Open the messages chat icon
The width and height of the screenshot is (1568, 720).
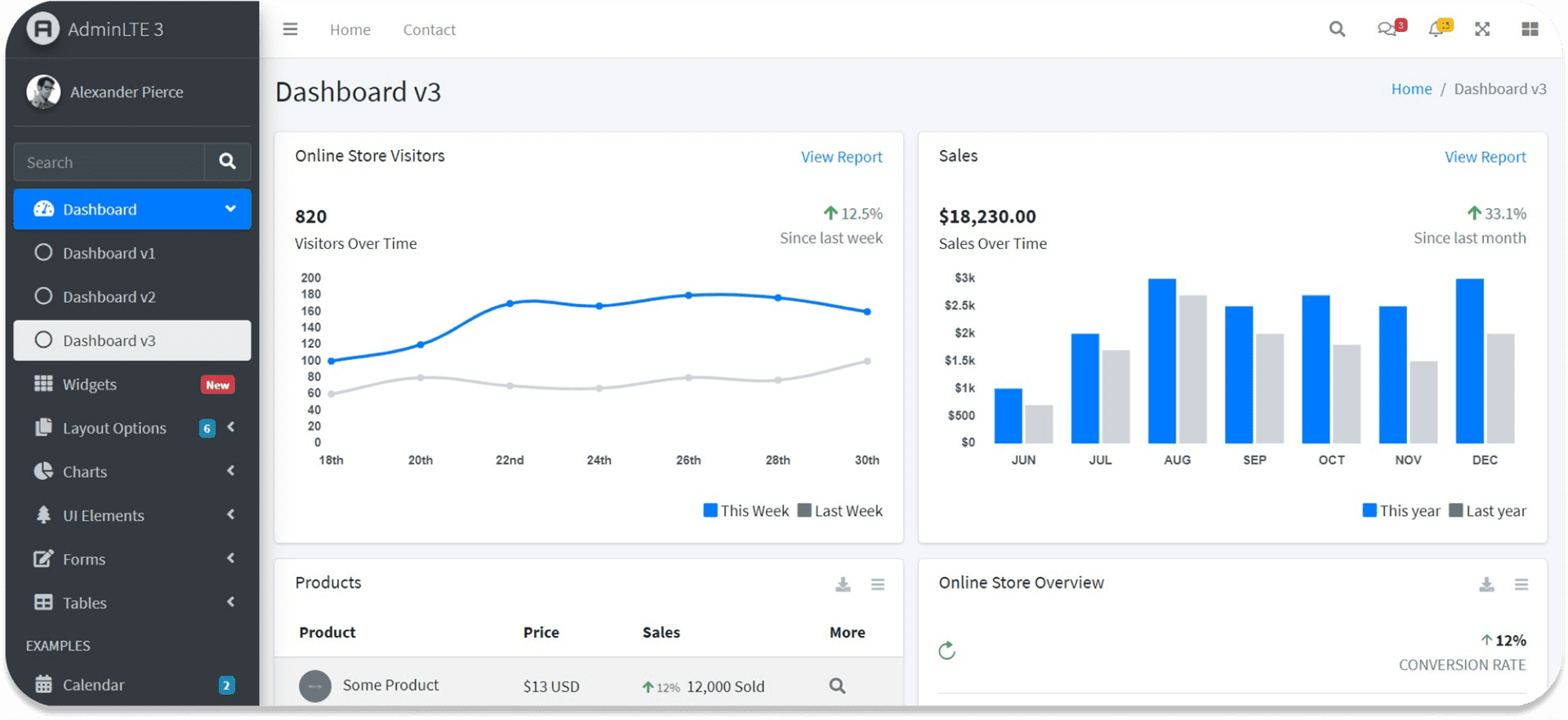pos(1388,29)
